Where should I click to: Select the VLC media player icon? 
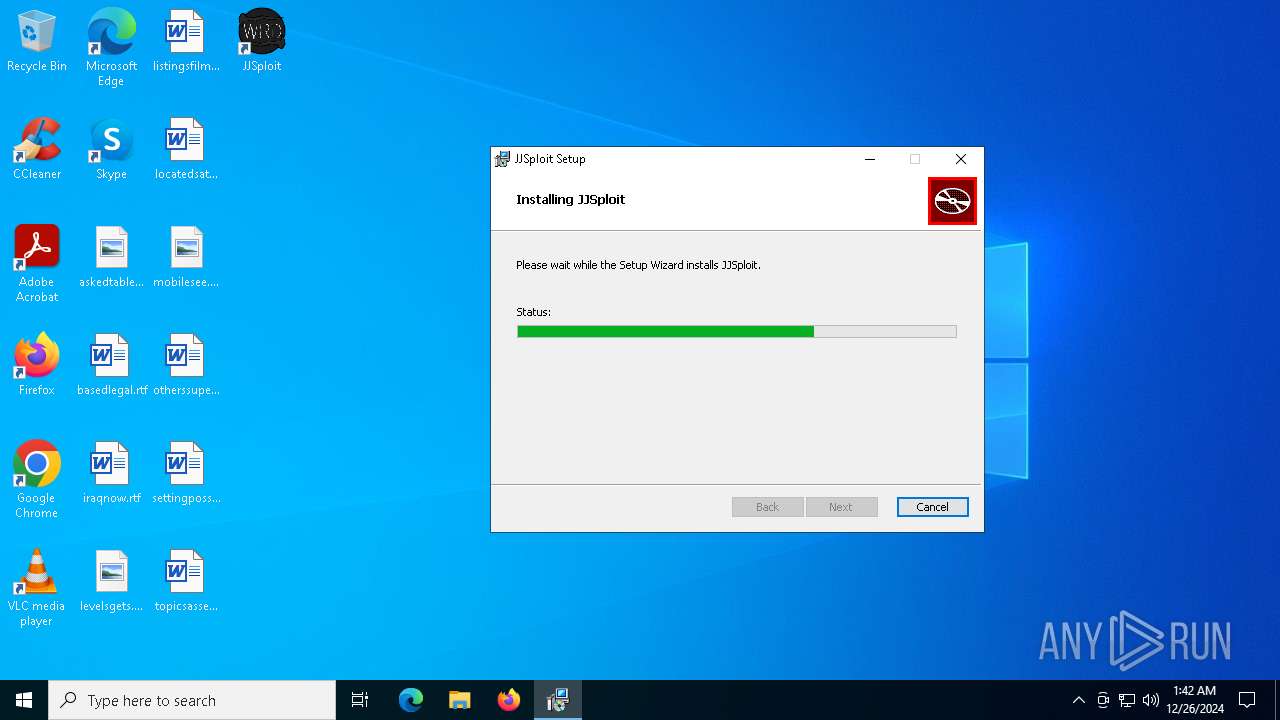tap(37, 588)
